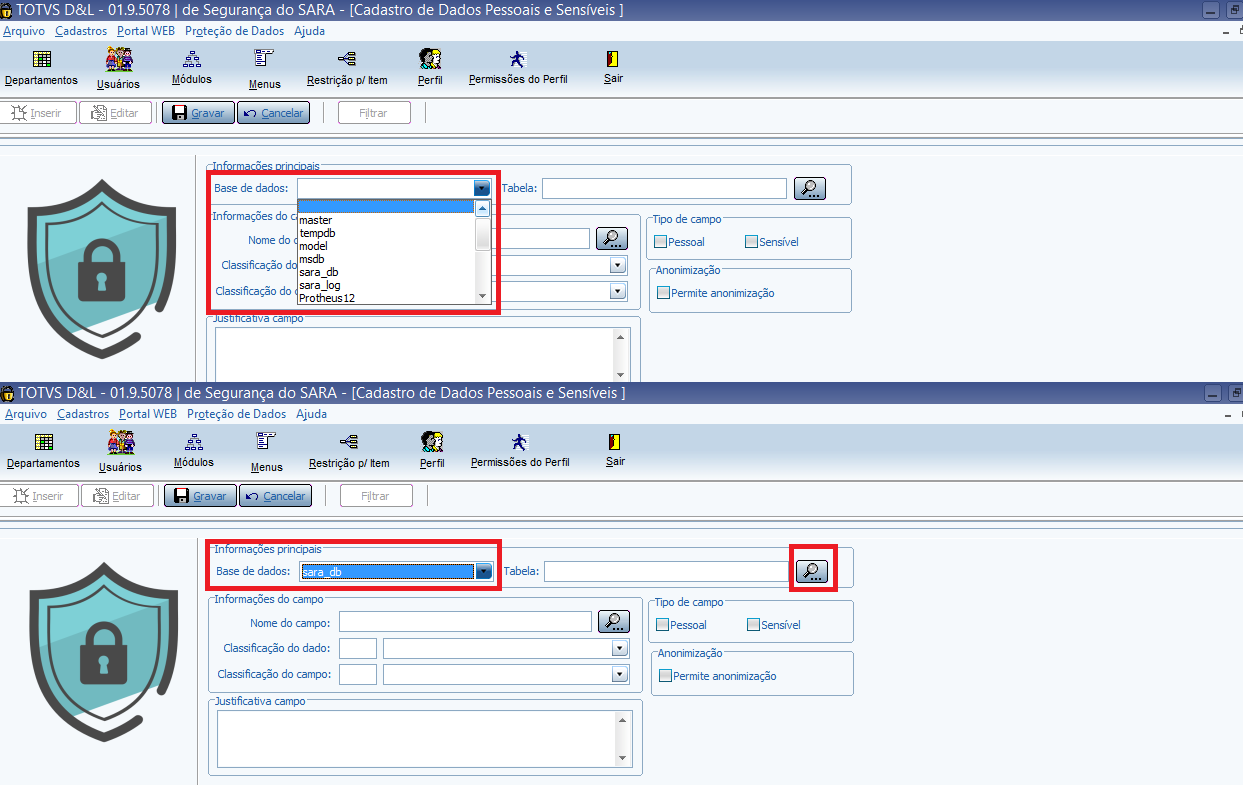The width and height of the screenshot is (1243, 785).
Task: Open Módulos in the window showing sara_db selected
Action: (193, 451)
